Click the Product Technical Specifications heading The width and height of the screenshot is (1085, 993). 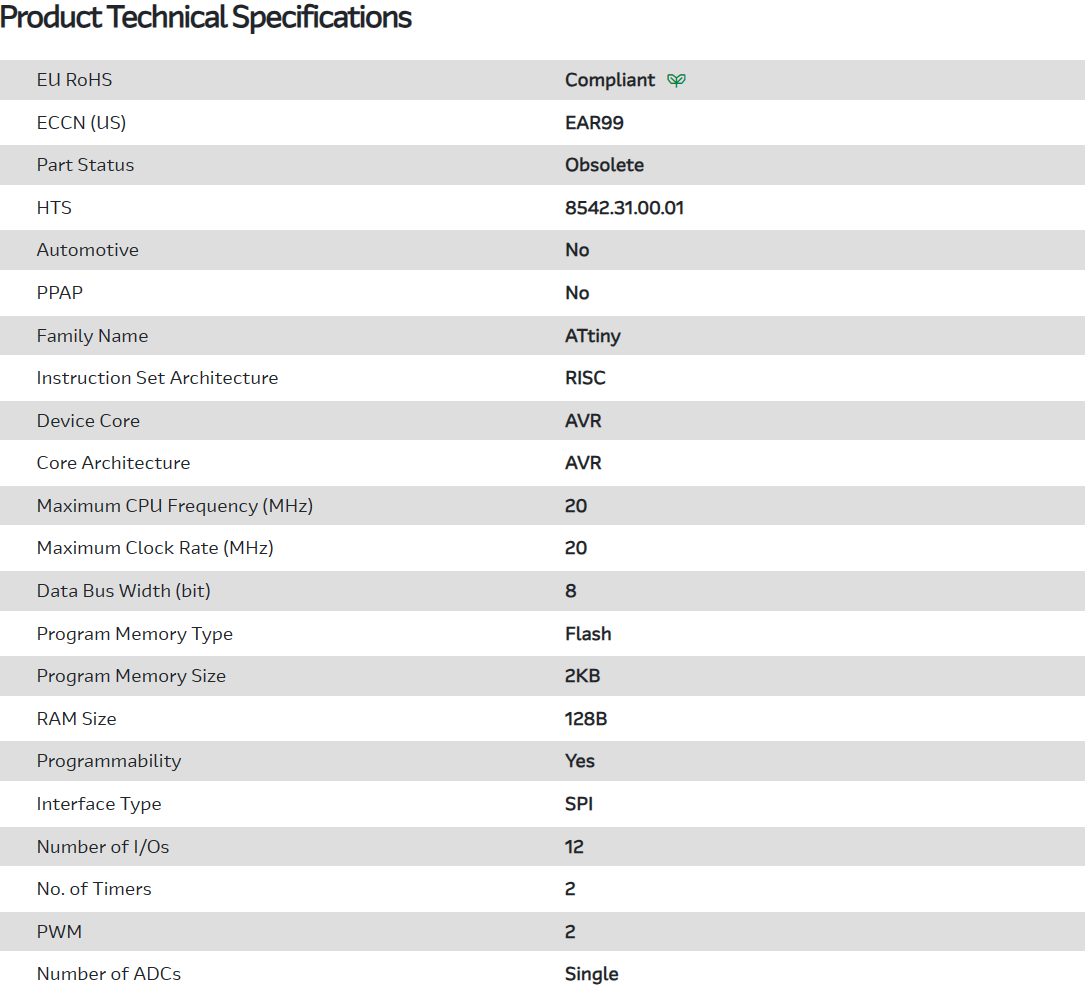pyautogui.click(x=206, y=17)
